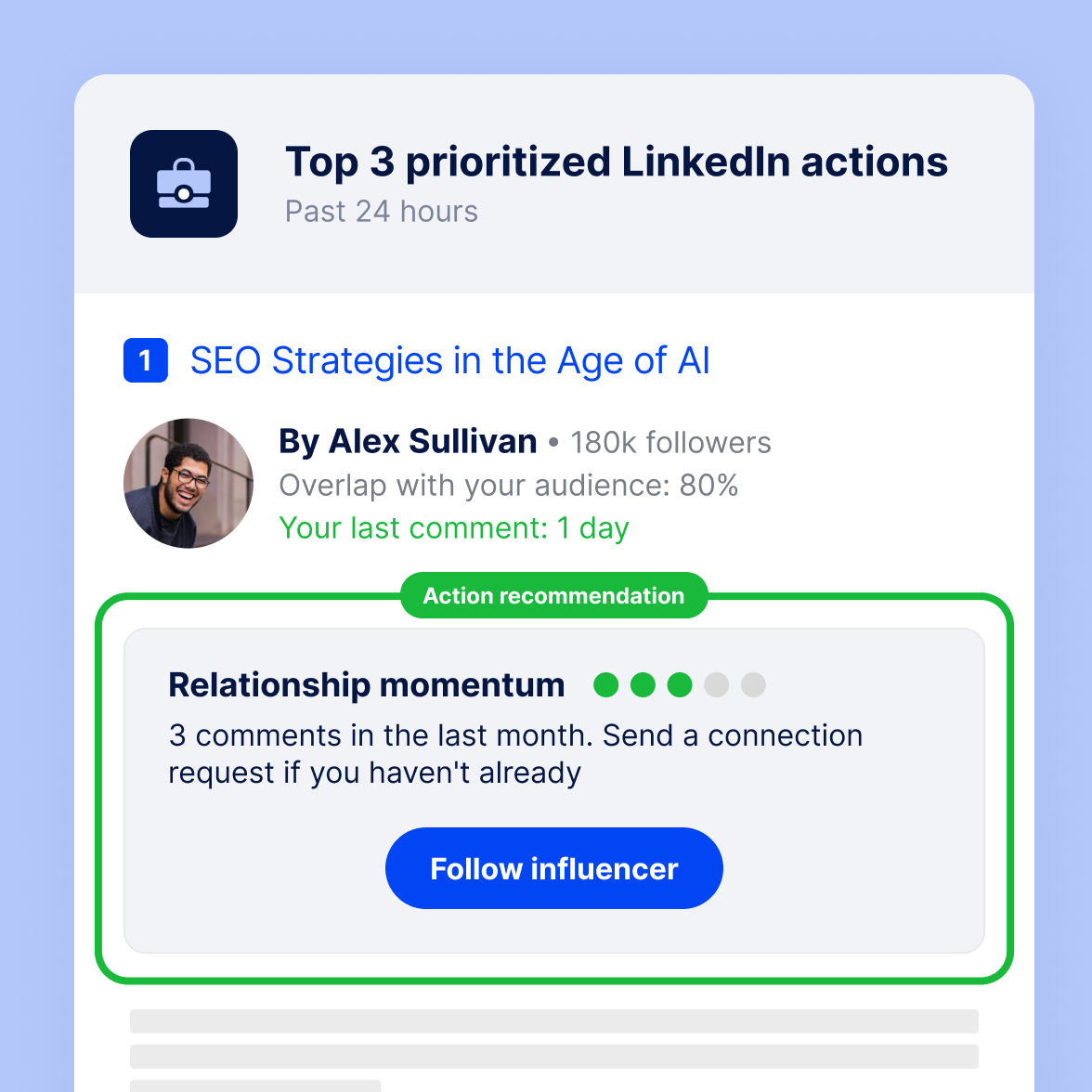Click Alex Sullivan's profile photo
The width and height of the screenshot is (1092, 1092).
[x=188, y=483]
